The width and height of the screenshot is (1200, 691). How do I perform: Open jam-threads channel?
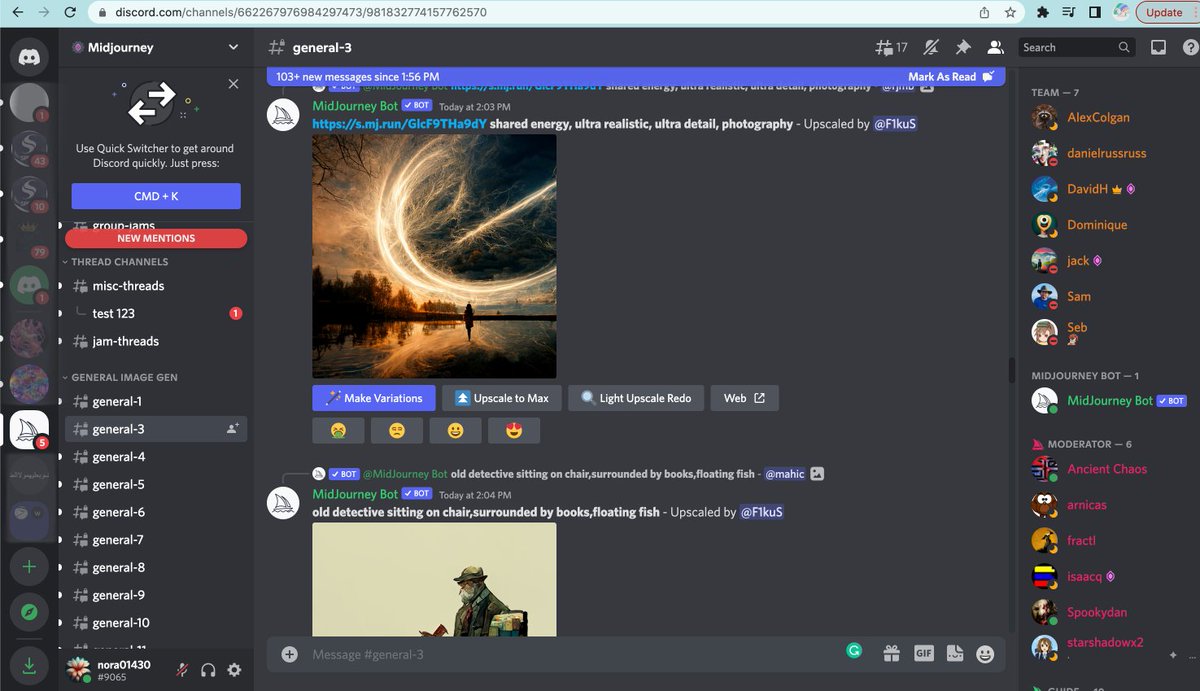click(x=156, y=341)
